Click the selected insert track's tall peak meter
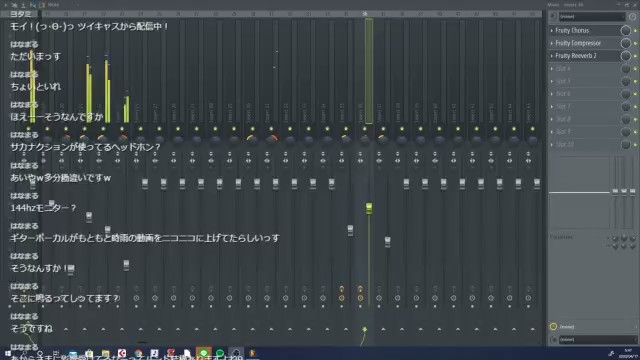640x360 pixels. tap(369, 71)
